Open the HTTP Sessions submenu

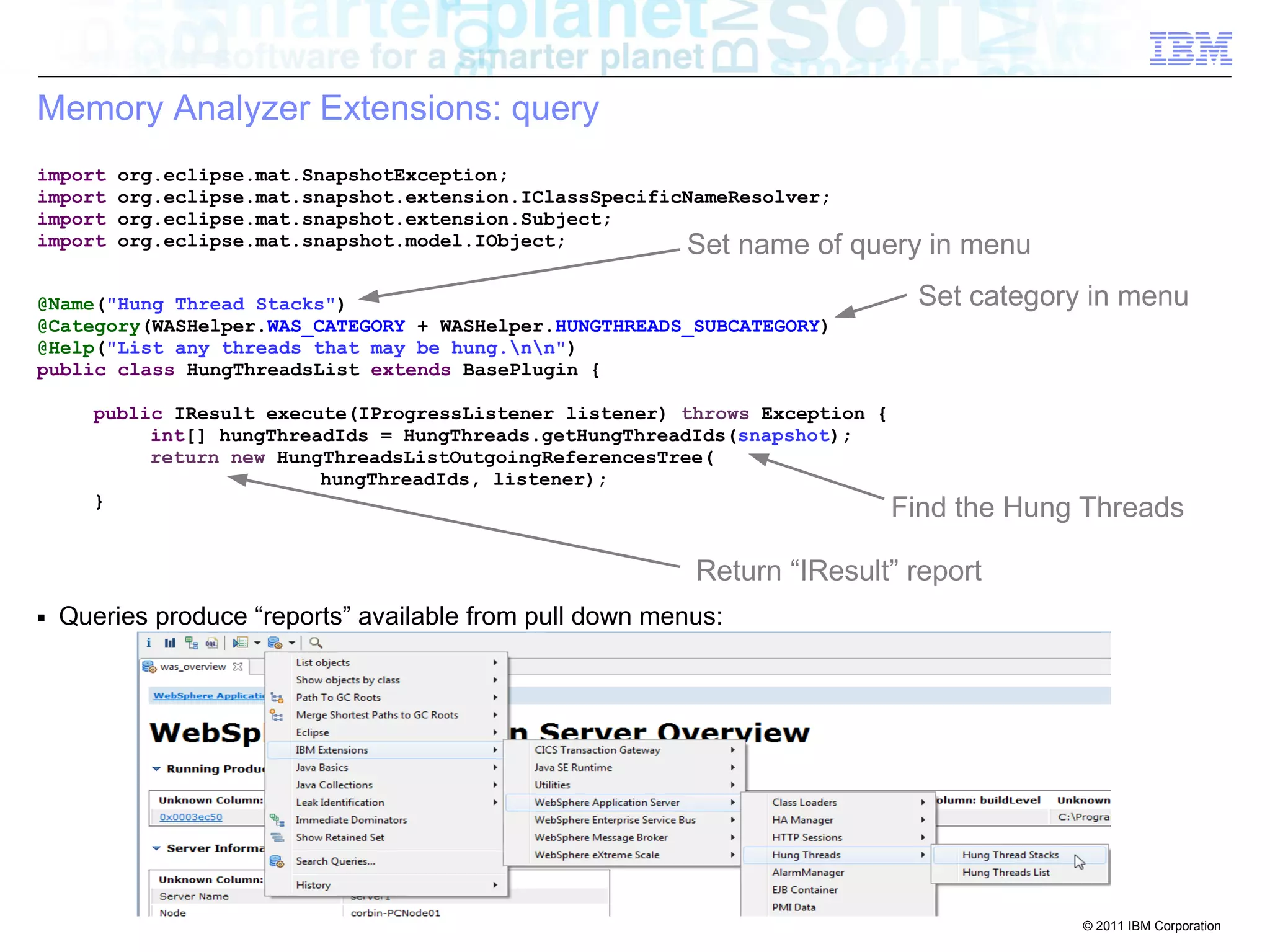[838, 837]
